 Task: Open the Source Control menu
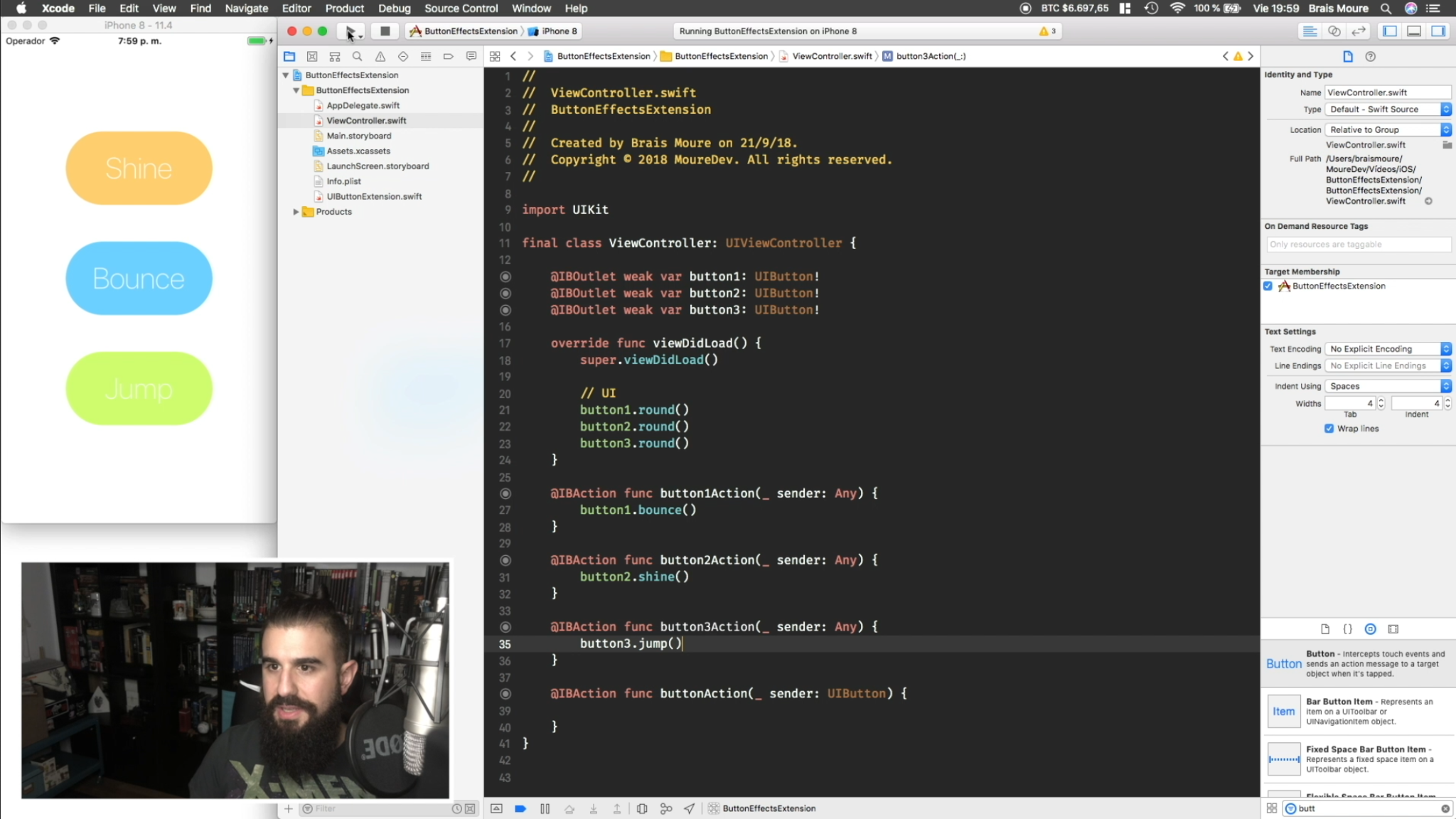coord(461,9)
